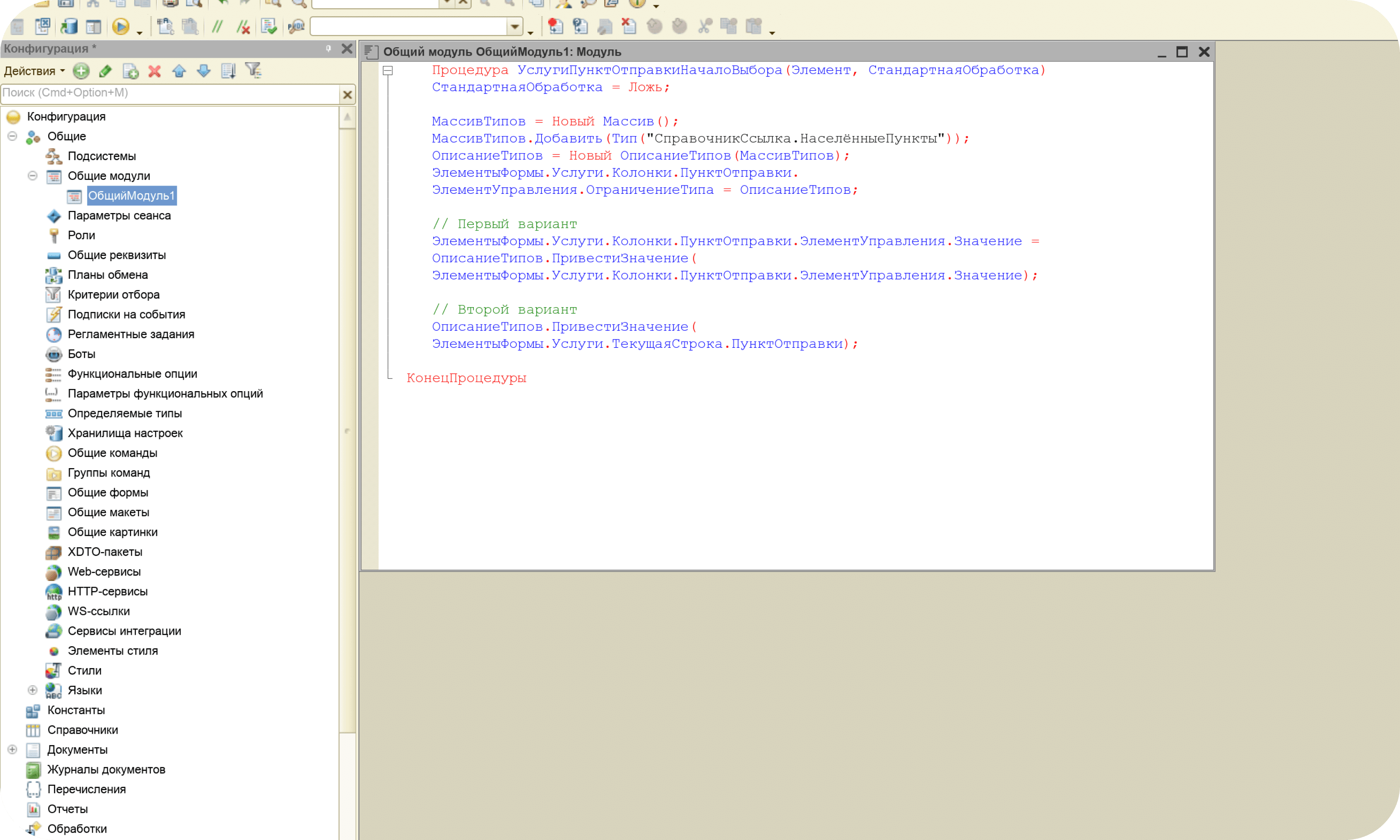Start debugging with the yellow play icon
Image resolution: width=1400 pixels, height=840 pixels.
120,27
